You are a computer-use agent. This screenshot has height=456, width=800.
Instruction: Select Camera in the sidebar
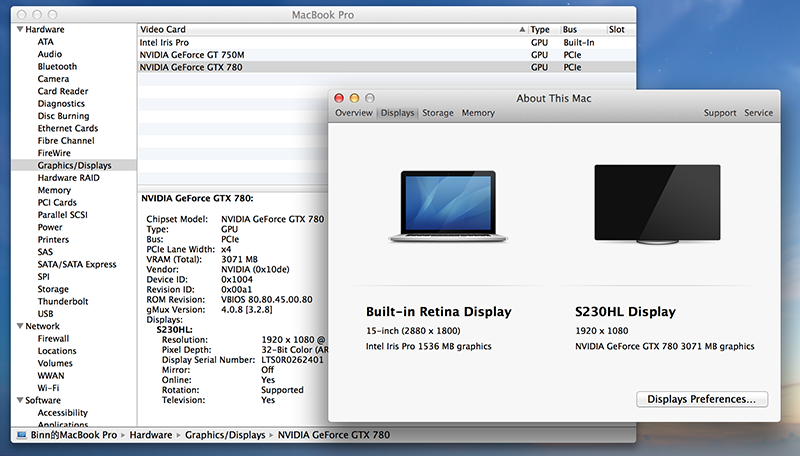(x=53, y=79)
